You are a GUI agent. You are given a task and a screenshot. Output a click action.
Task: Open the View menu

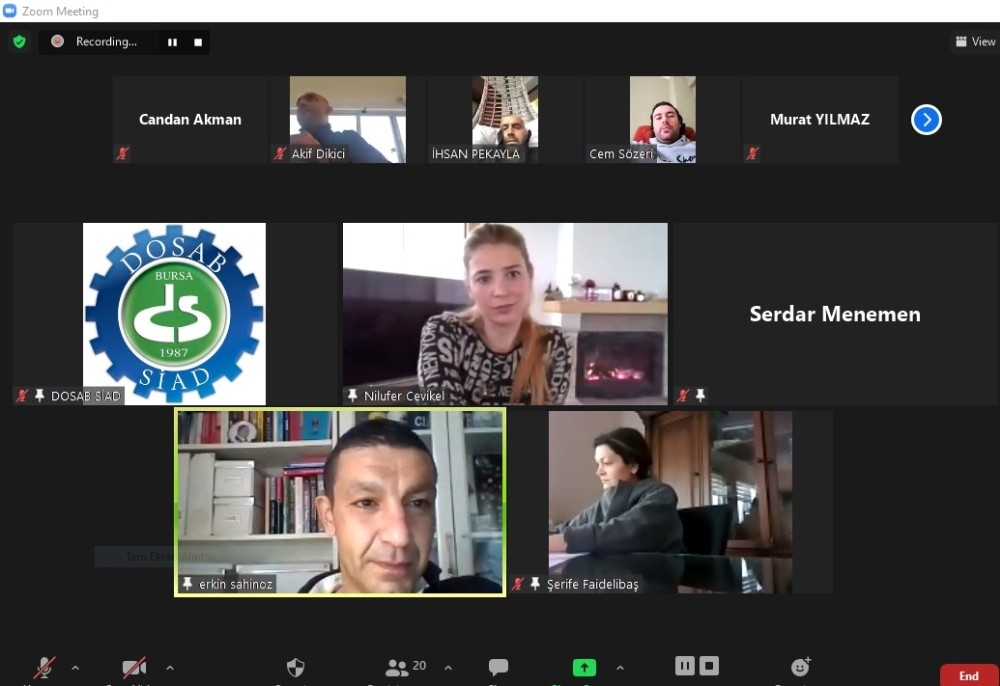[x=975, y=42]
